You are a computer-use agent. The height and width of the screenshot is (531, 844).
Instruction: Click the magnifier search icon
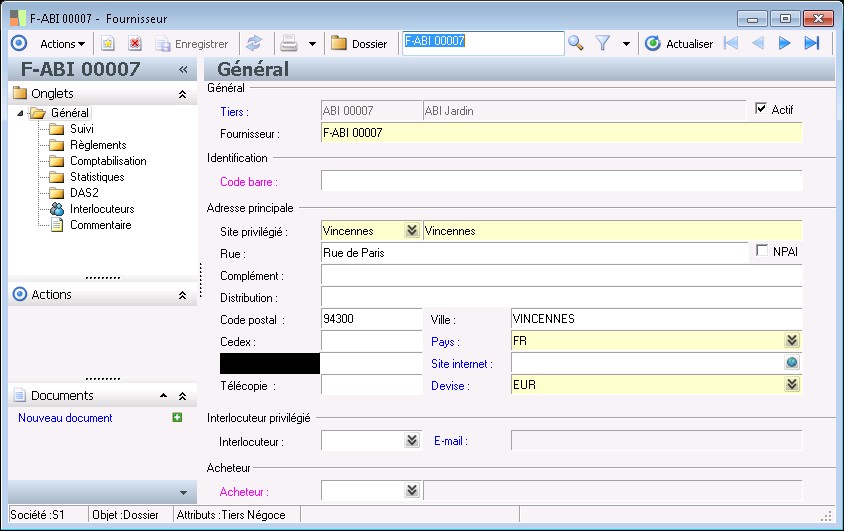click(x=576, y=43)
